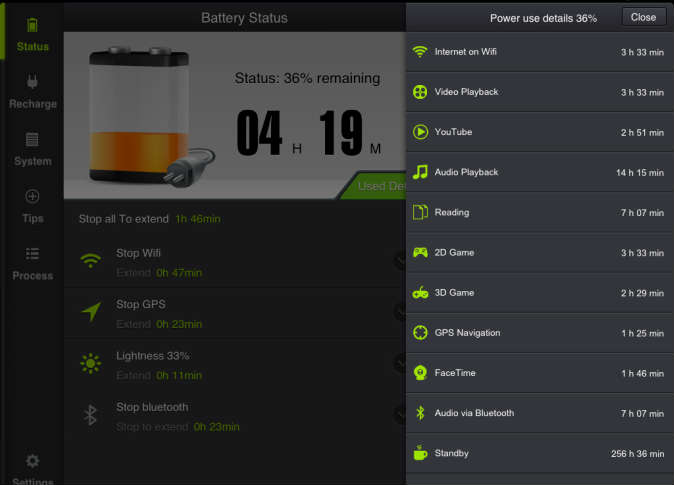Viewport: 674px width, 485px height.
Task: Select the YouTube play icon
Action: point(420,132)
